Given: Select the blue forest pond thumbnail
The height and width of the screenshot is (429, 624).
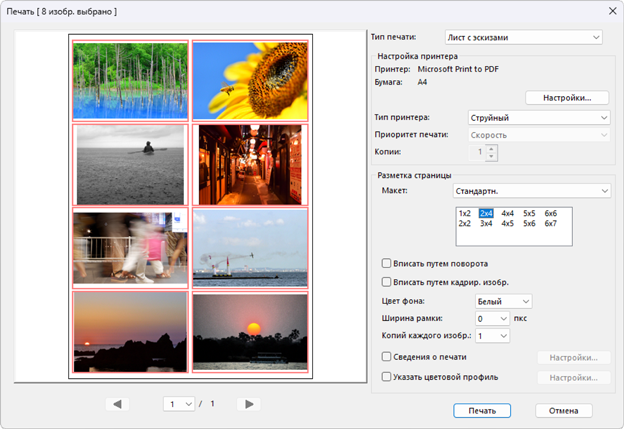Looking at the screenshot, I should tap(130, 80).
